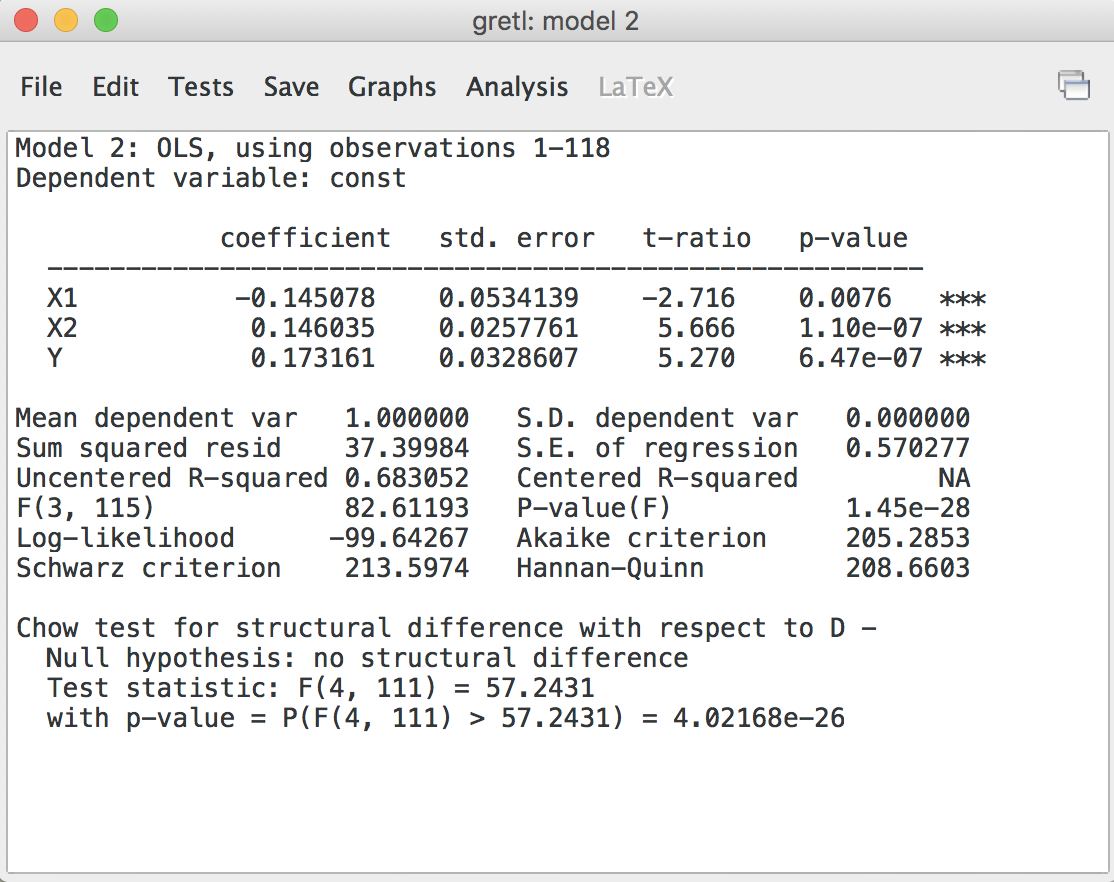The height and width of the screenshot is (882, 1114).
Task: Open the gretl windows list icon
Action: coord(1075,86)
